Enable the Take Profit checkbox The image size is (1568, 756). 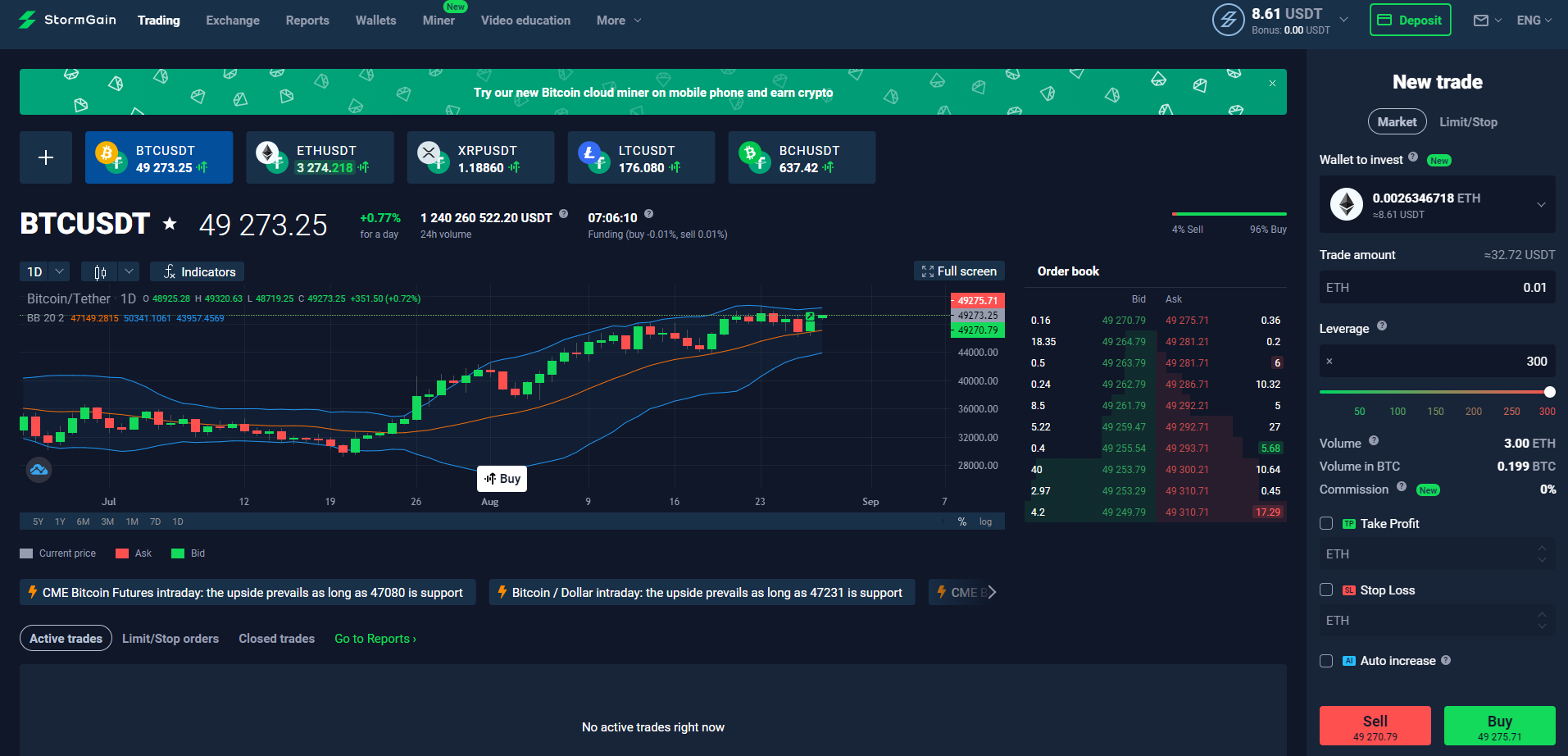tap(1326, 524)
